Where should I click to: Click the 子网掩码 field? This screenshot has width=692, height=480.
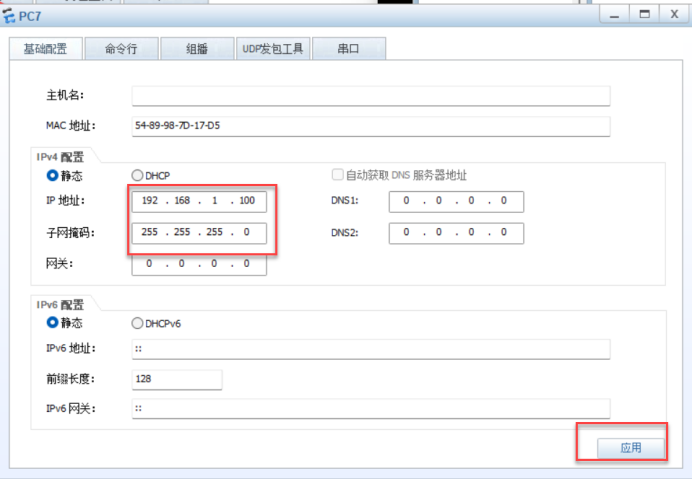point(198,233)
